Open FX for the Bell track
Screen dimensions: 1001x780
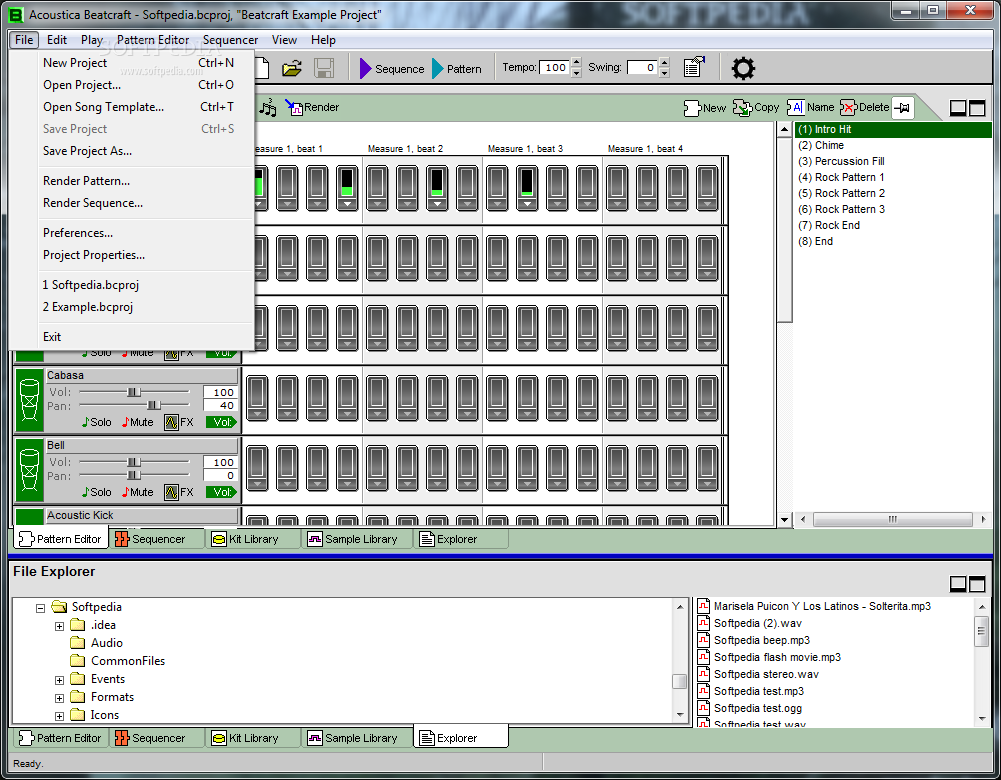179,492
